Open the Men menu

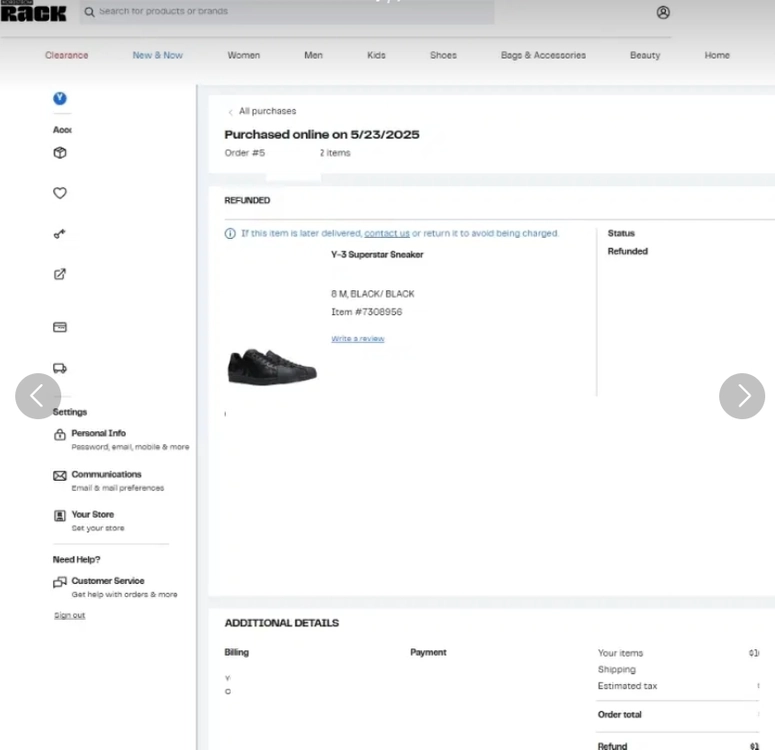pos(313,55)
